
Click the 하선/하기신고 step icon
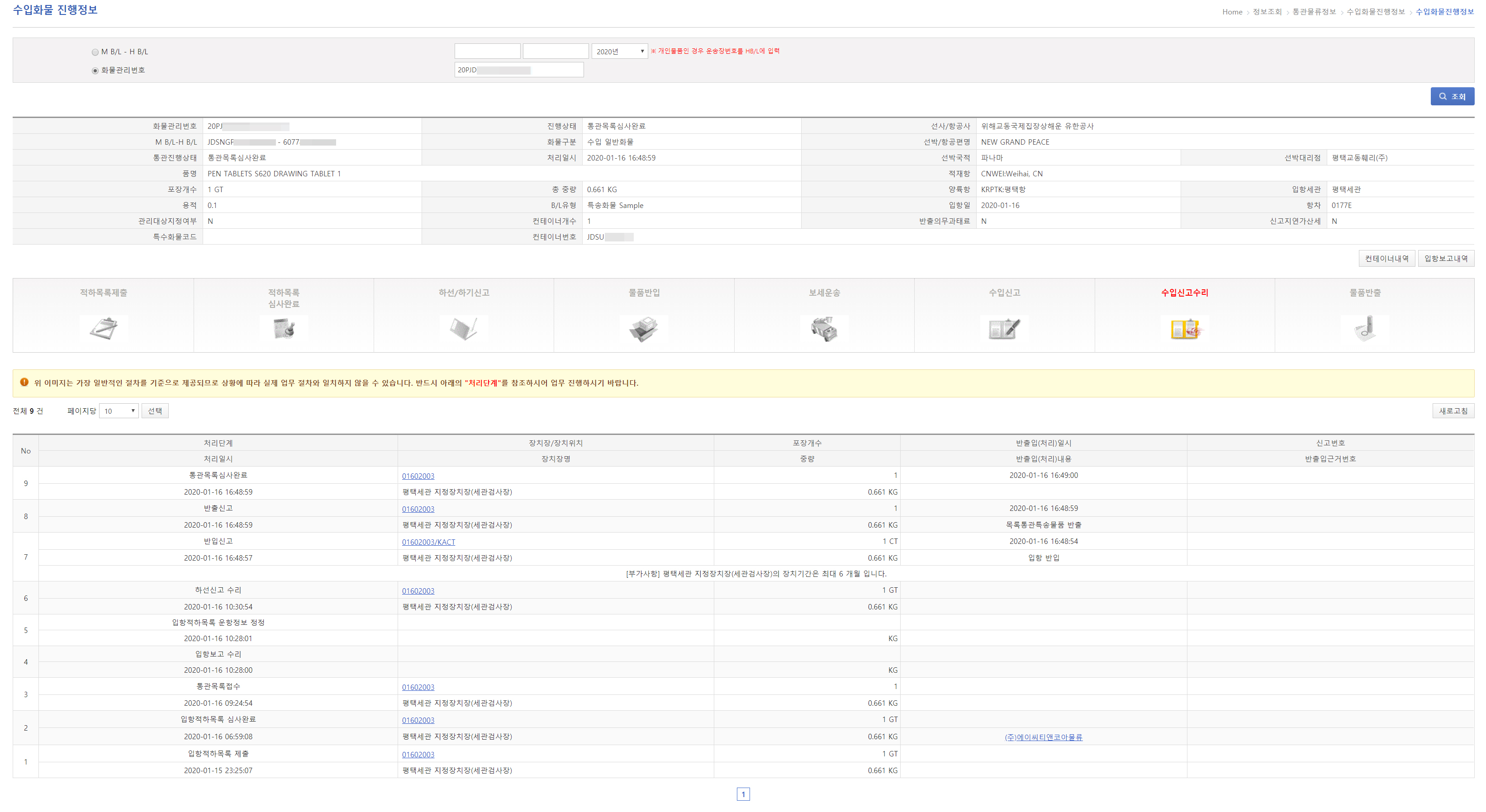464,329
